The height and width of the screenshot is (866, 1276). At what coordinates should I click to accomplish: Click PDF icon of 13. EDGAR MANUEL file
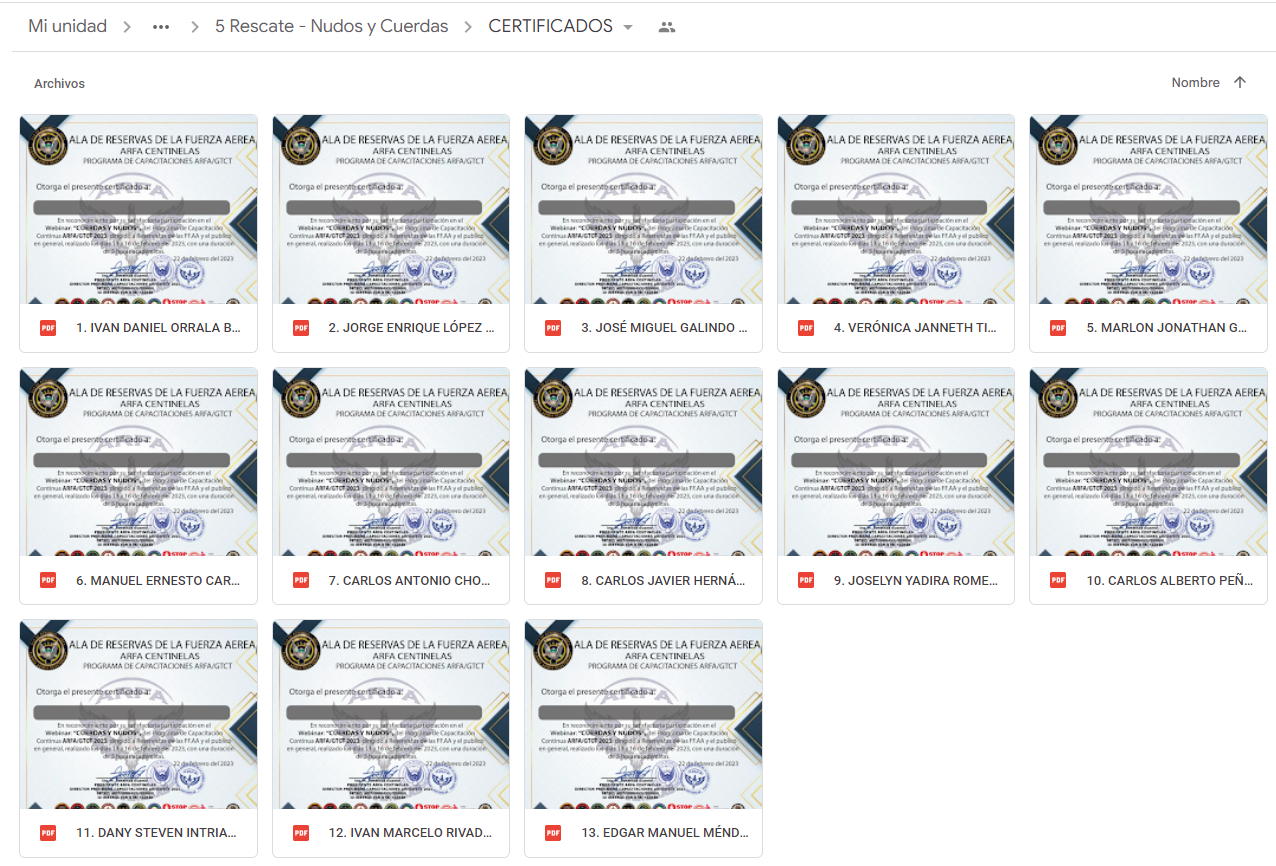pos(553,833)
